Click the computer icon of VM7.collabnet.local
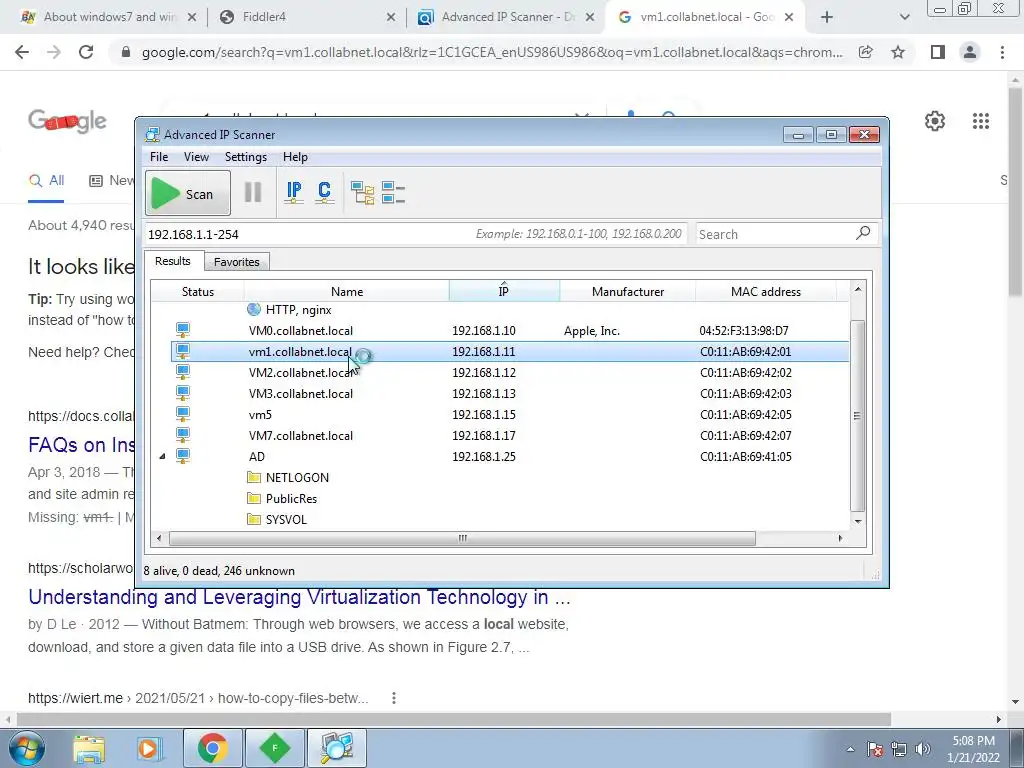This screenshot has height=768, width=1024. click(183, 435)
